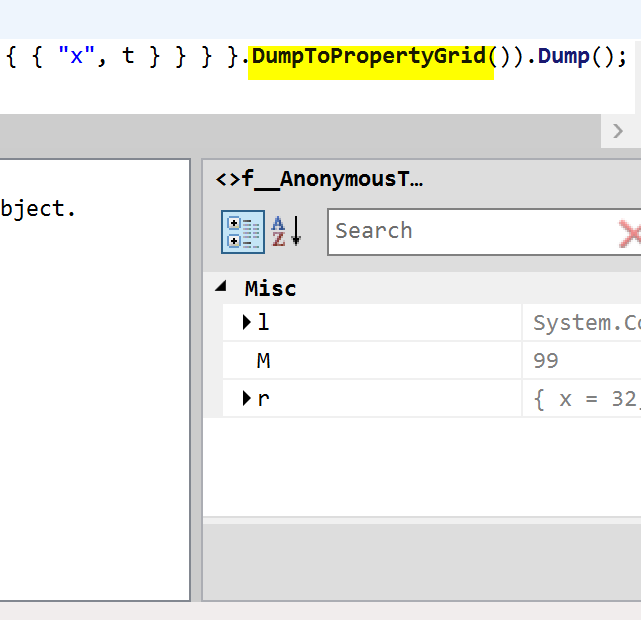Collapse the Misc category
This screenshot has width=641, height=620.
[x=220, y=288]
